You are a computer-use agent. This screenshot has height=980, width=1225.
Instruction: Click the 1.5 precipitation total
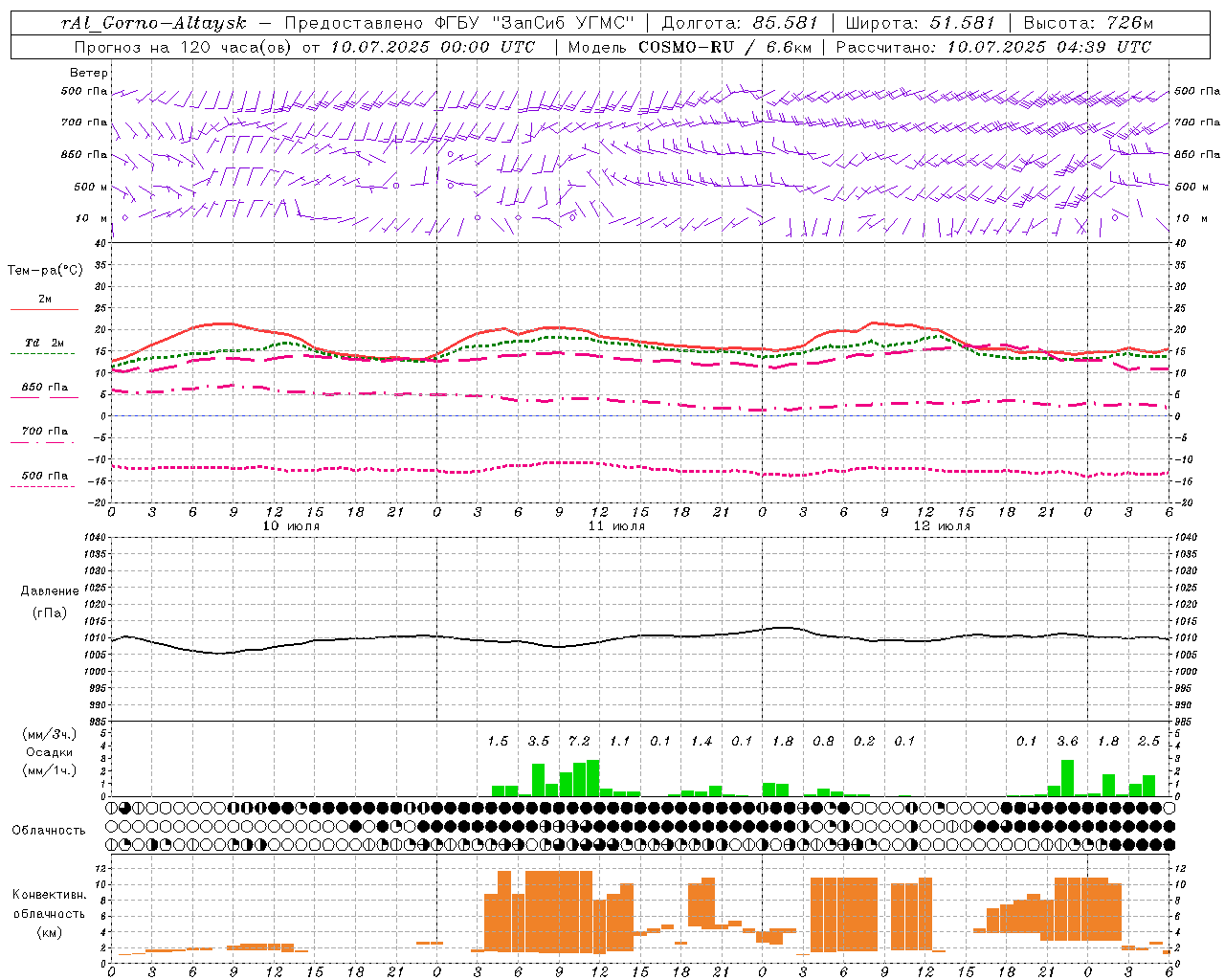tap(498, 742)
